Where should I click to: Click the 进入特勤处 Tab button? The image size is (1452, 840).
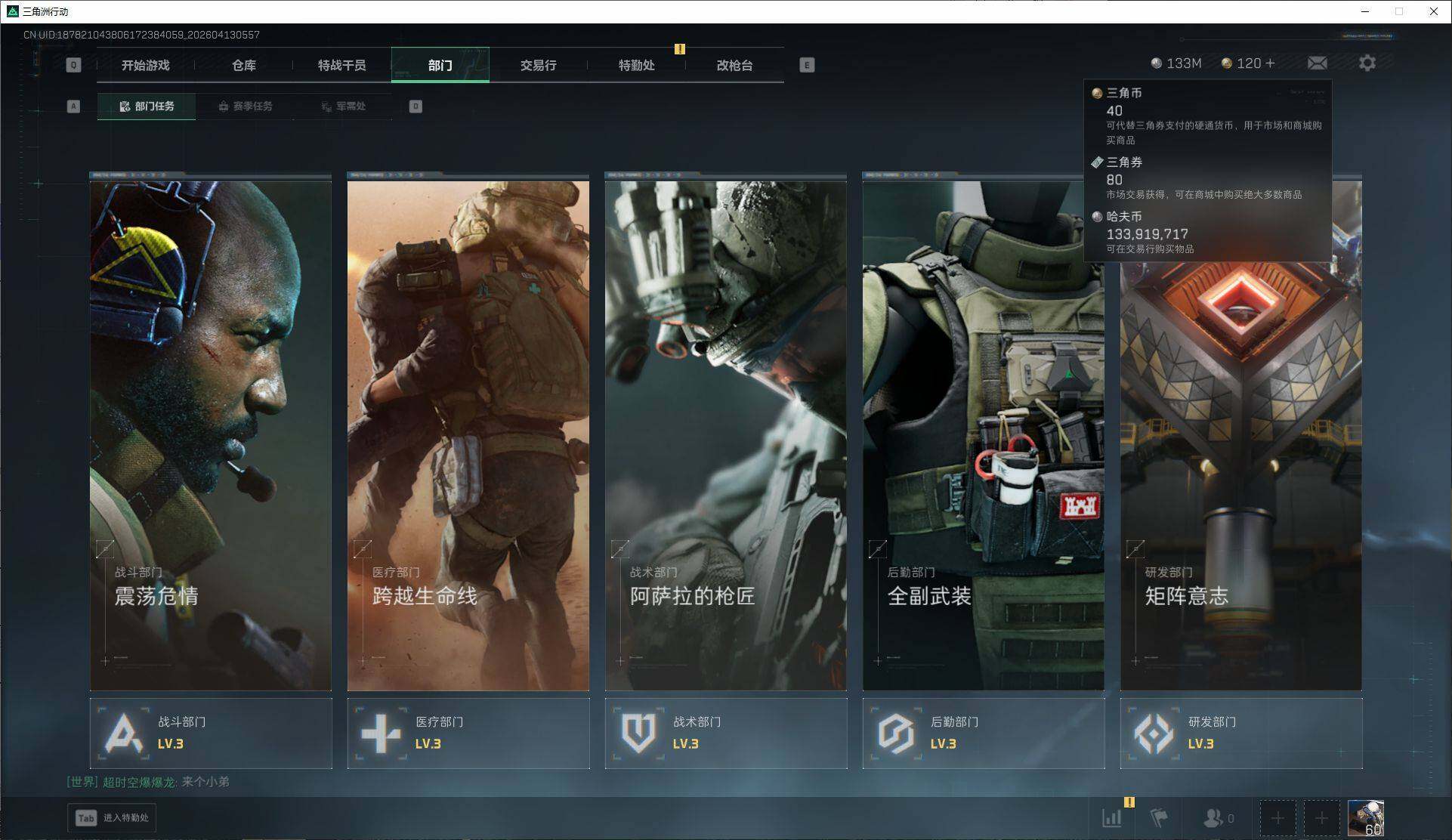112,818
